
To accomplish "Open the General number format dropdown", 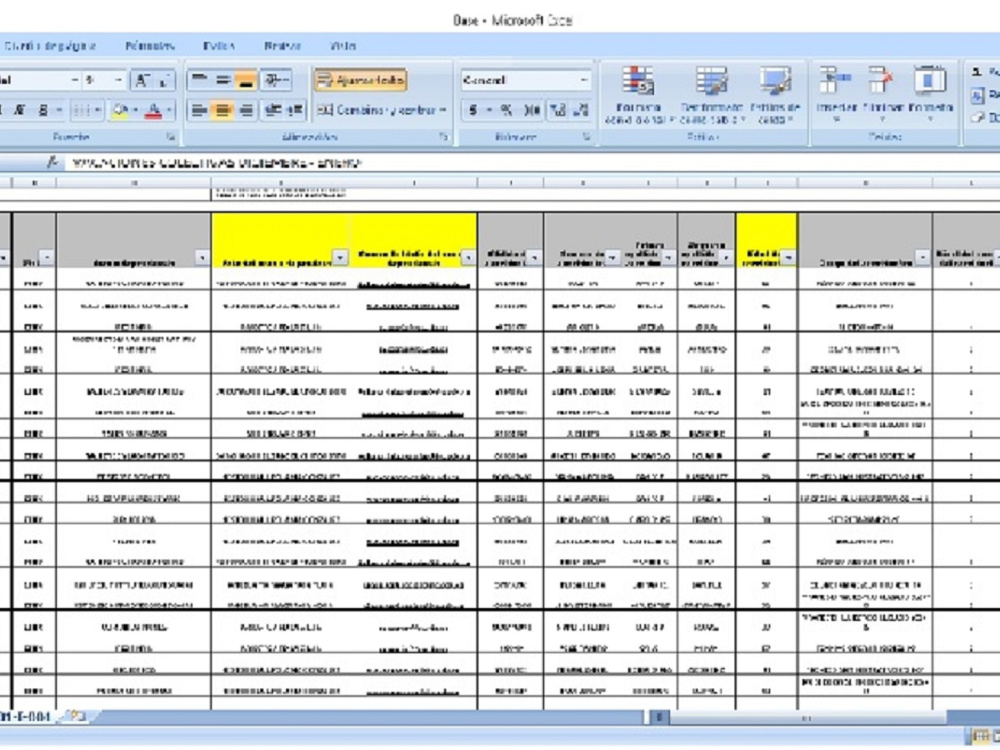I will point(584,80).
